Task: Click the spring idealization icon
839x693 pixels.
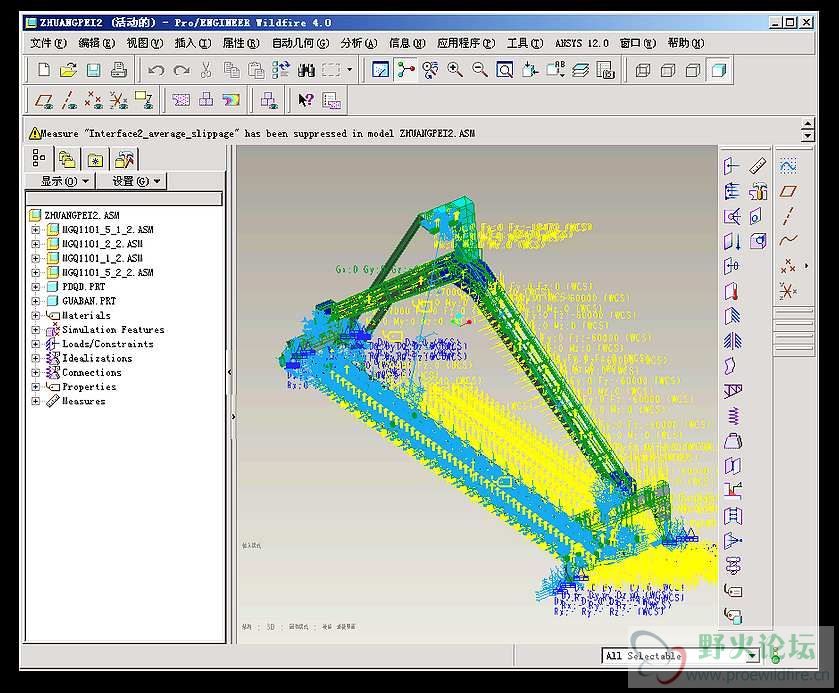Action: pyautogui.click(x=733, y=416)
